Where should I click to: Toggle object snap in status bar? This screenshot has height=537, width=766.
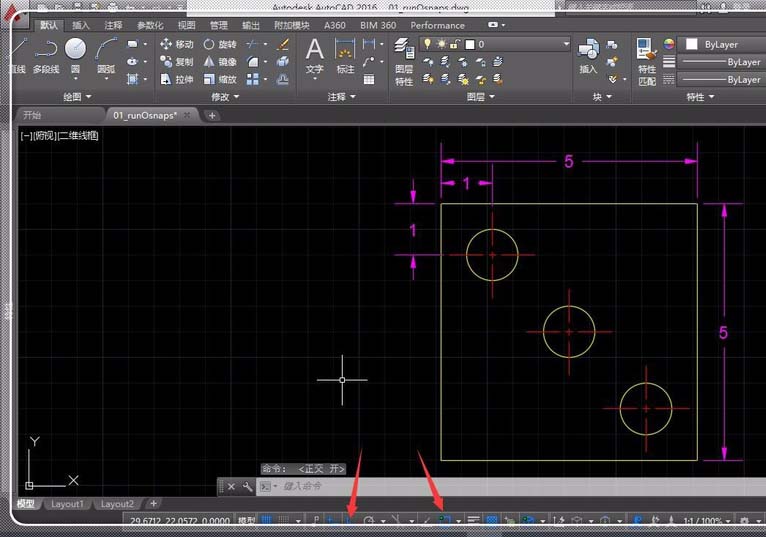[x=445, y=521]
